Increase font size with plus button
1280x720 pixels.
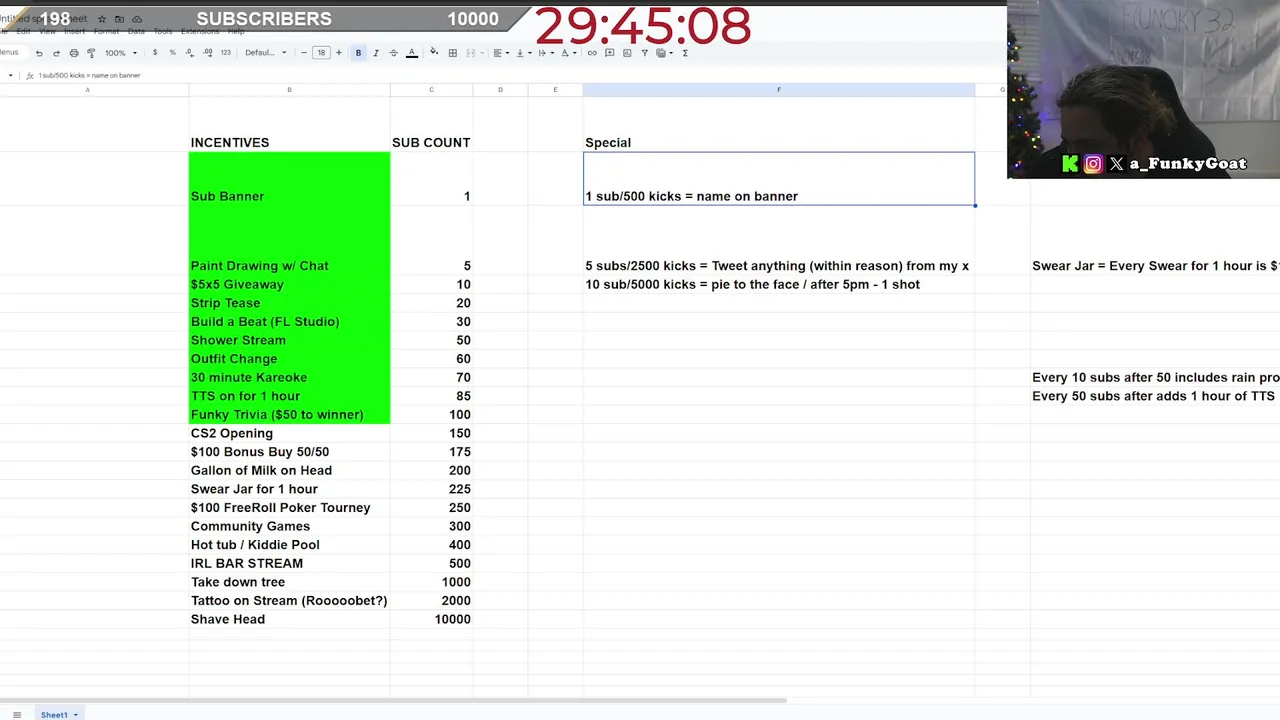tap(339, 53)
